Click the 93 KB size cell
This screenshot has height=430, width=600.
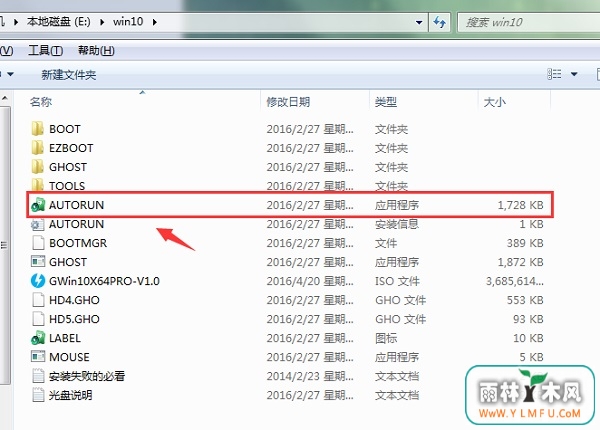(x=528, y=319)
